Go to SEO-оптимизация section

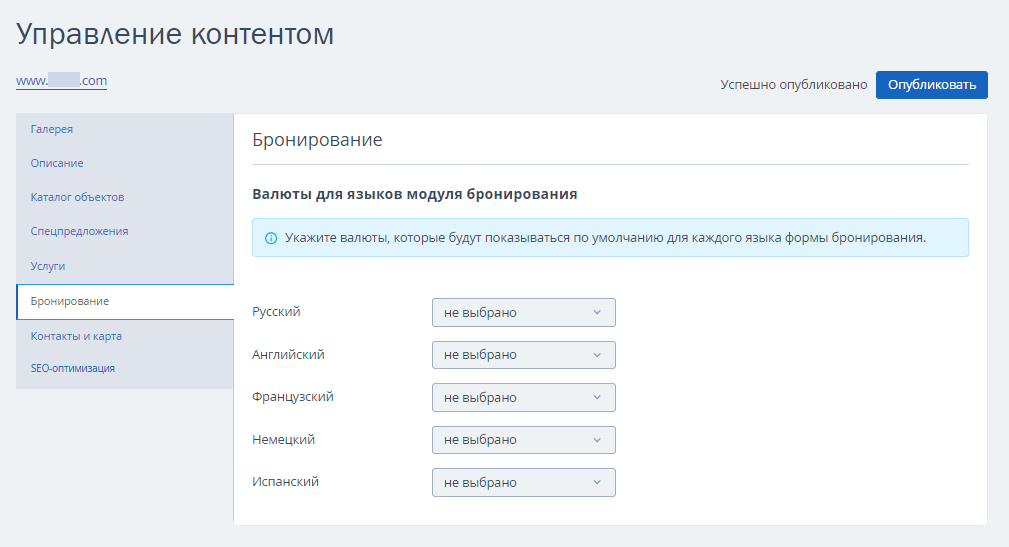[x=73, y=368]
